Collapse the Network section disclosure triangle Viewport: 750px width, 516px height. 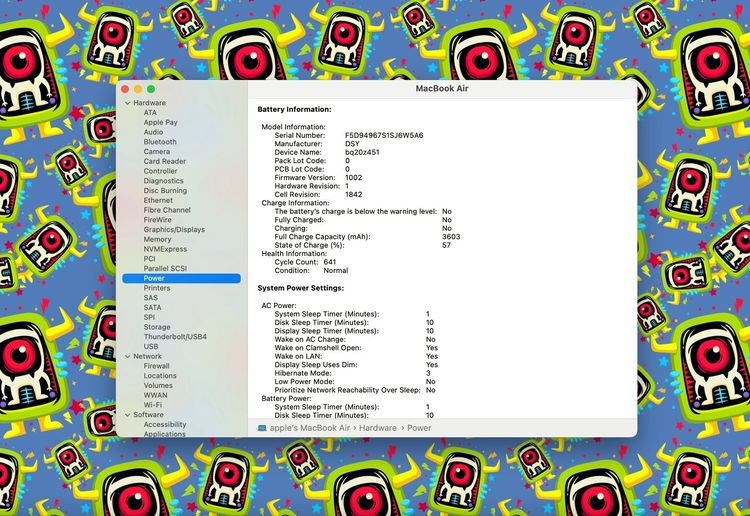click(x=127, y=356)
